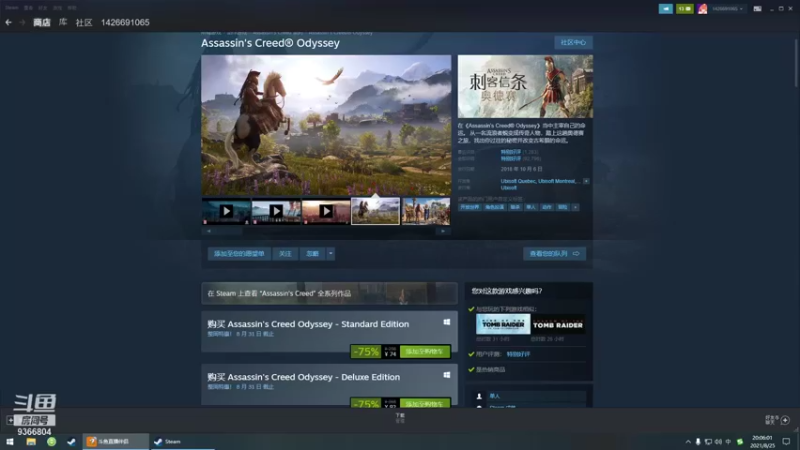Click the blue announcement megaphone icon
The image size is (800, 450).
(x=665, y=9)
